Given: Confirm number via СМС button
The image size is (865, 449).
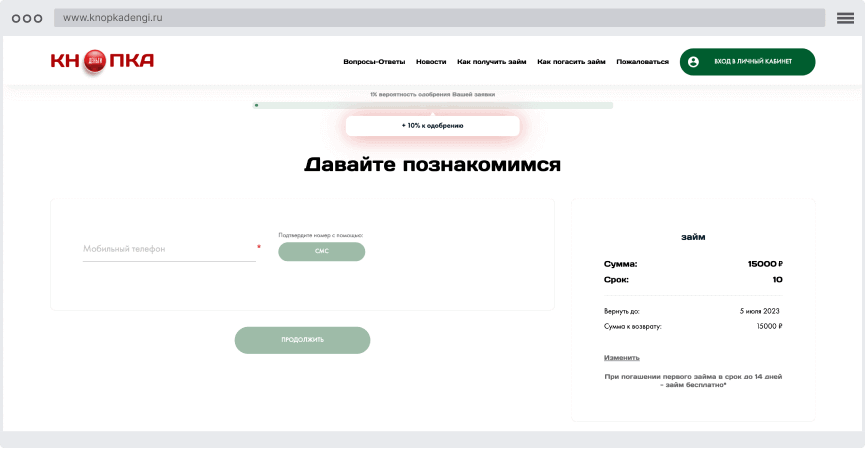Looking at the screenshot, I should 322,252.
